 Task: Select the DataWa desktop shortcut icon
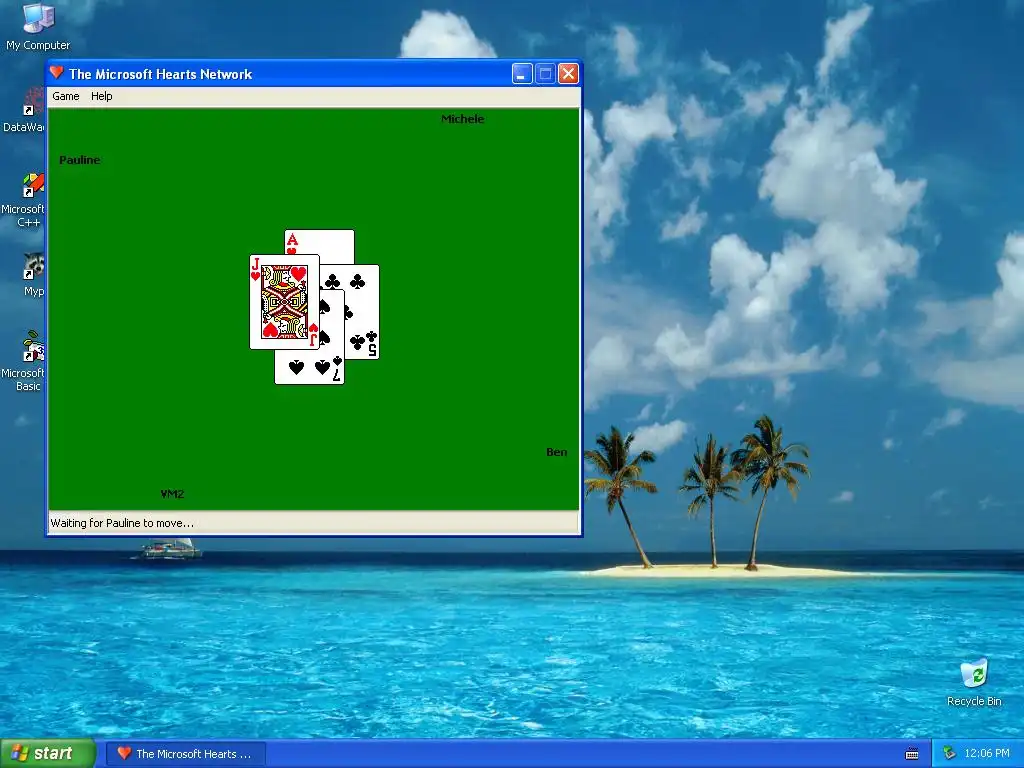(x=24, y=111)
